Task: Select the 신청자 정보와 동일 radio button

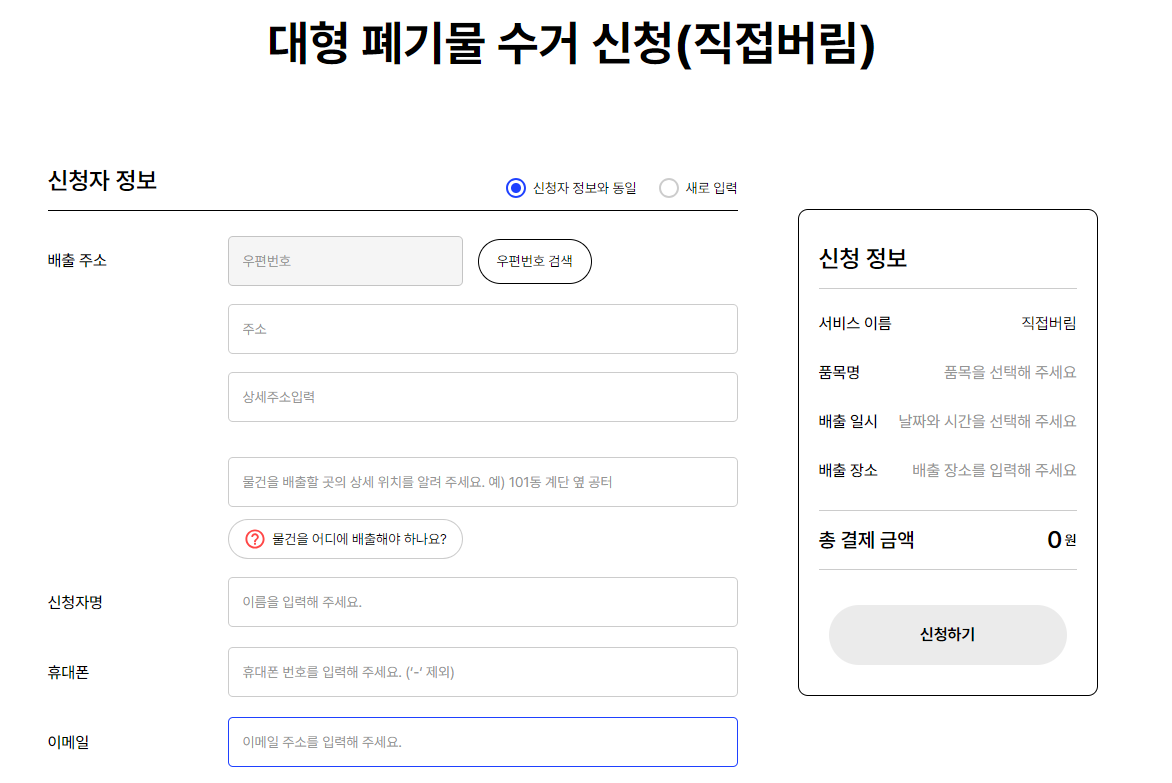Action: click(516, 187)
